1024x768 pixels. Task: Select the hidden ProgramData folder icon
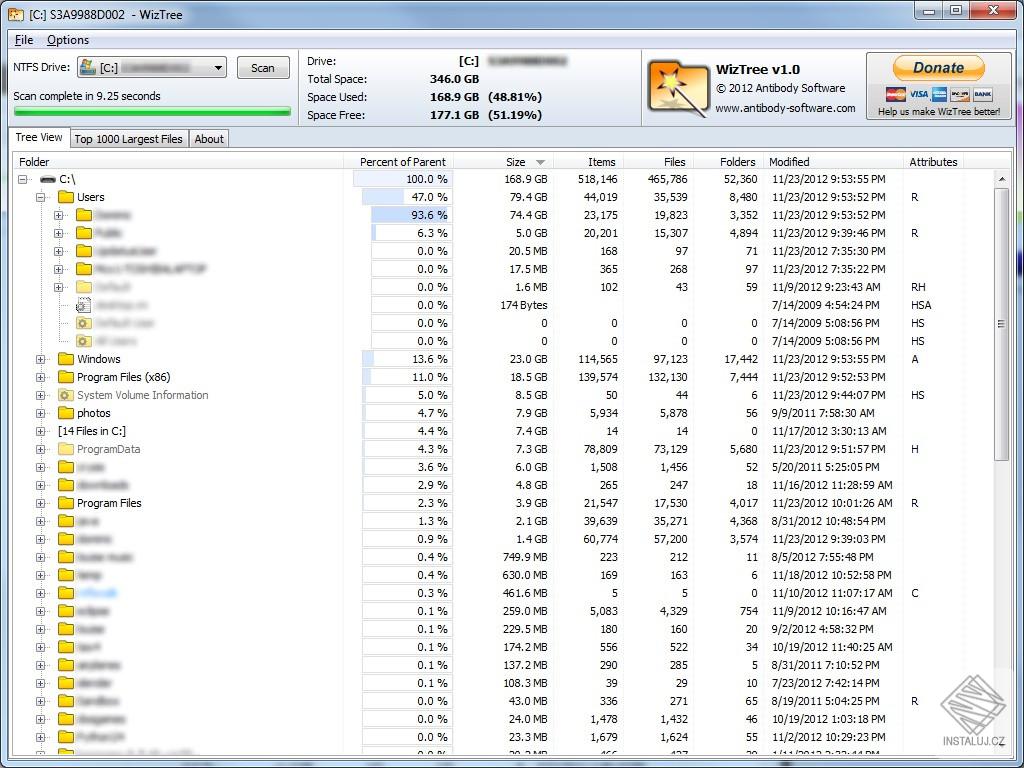coord(65,449)
